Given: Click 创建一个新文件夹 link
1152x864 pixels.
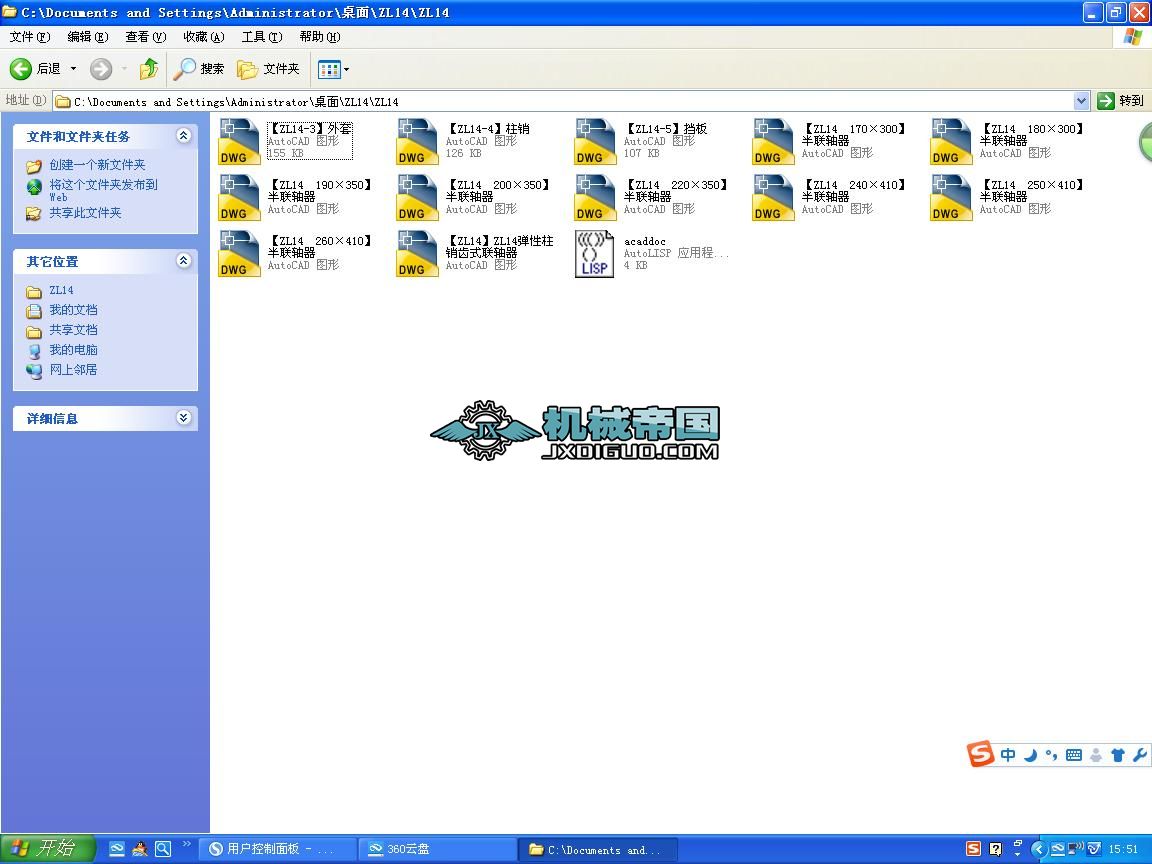Looking at the screenshot, I should [97, 165].
